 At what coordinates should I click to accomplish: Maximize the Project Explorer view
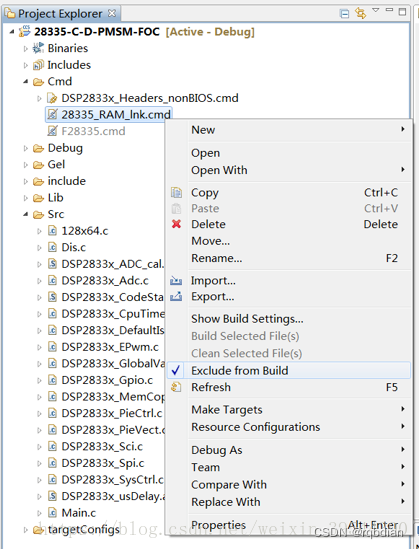[x=403, y=12]
